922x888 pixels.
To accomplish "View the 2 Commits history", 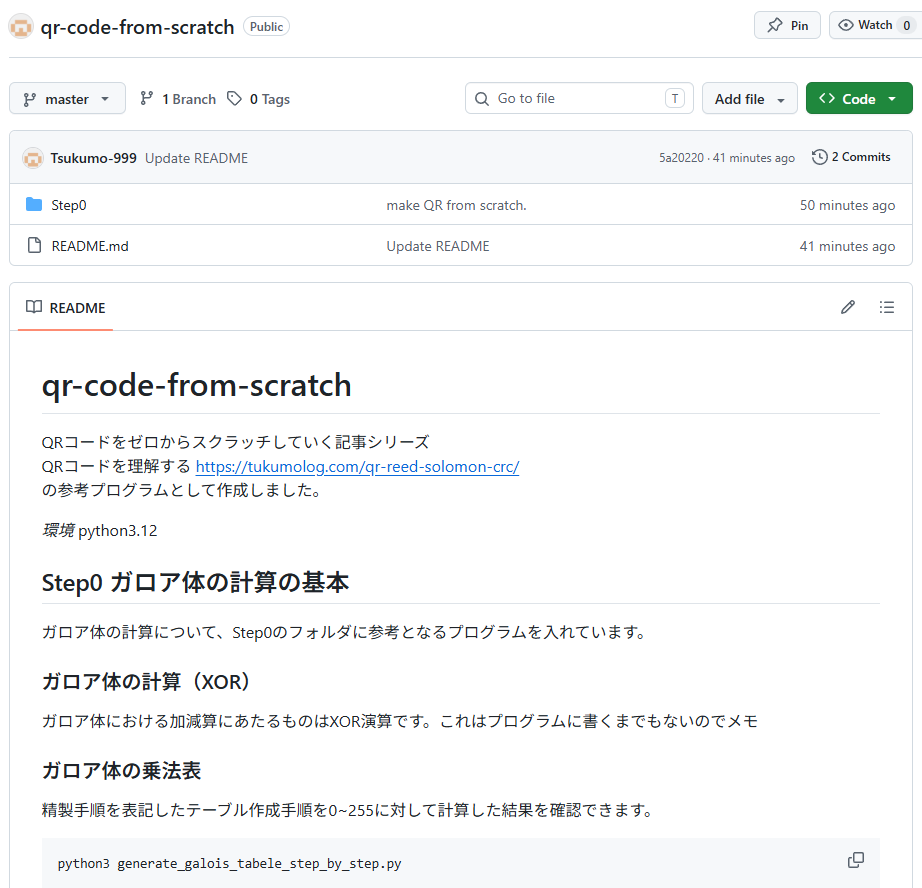I will 851,157.
